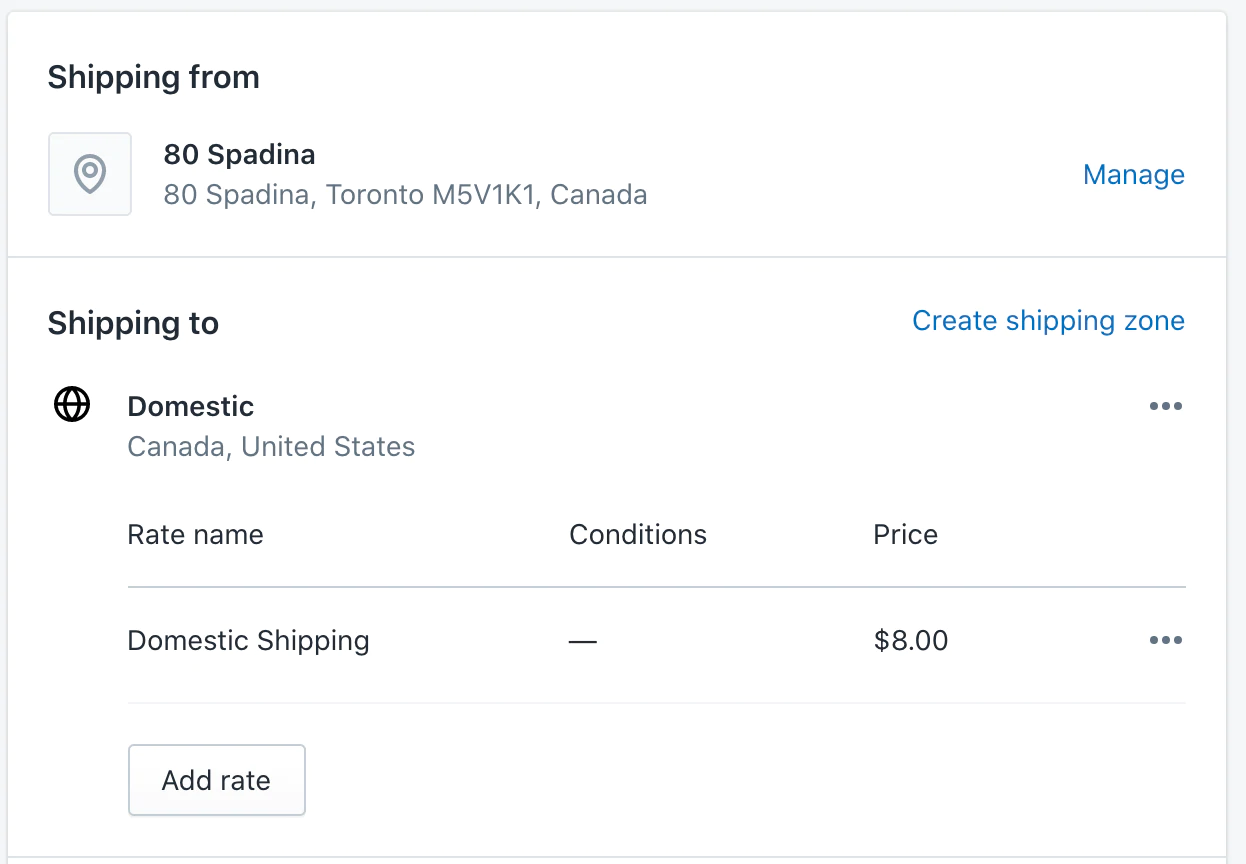Click the Domestic zone name

pos(190,406)
